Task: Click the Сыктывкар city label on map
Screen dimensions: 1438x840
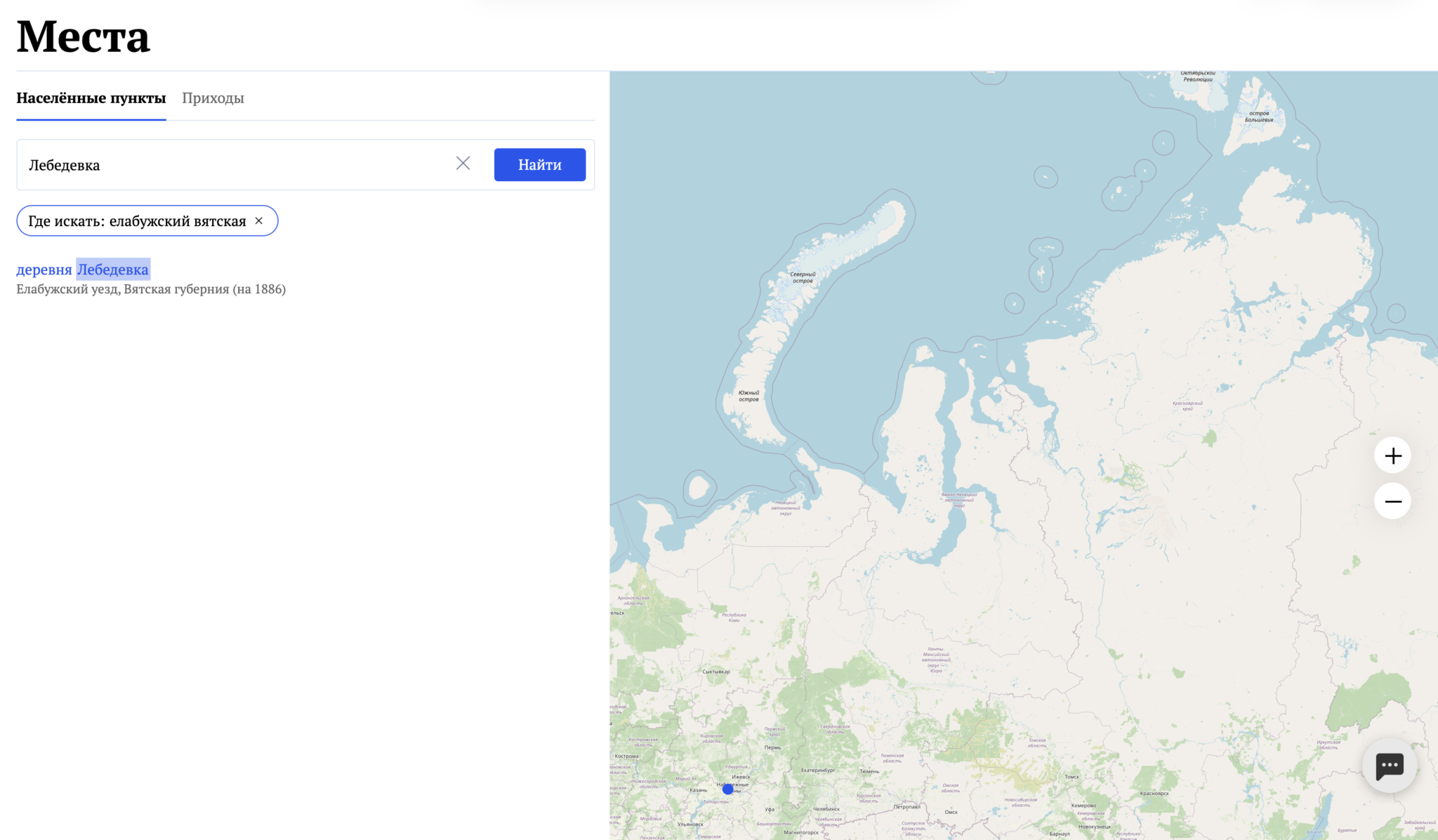Action: point(716,672)
